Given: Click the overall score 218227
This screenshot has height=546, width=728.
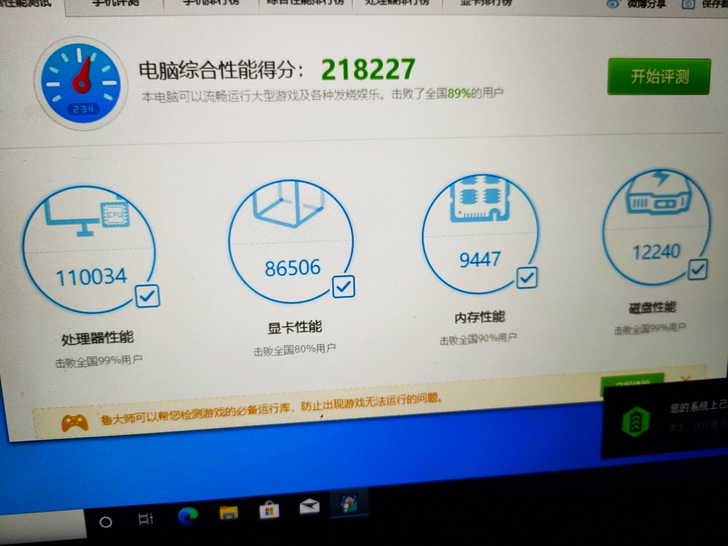Looking at the screenshot, I should 368,70.
